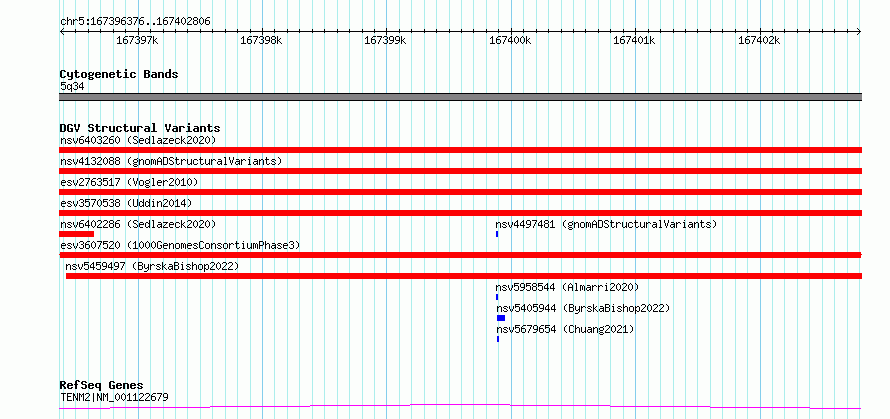Click the 167397k ruler tick label
Image resolution: width=890 pixels, height=419 pixels.
click(137, 40)
